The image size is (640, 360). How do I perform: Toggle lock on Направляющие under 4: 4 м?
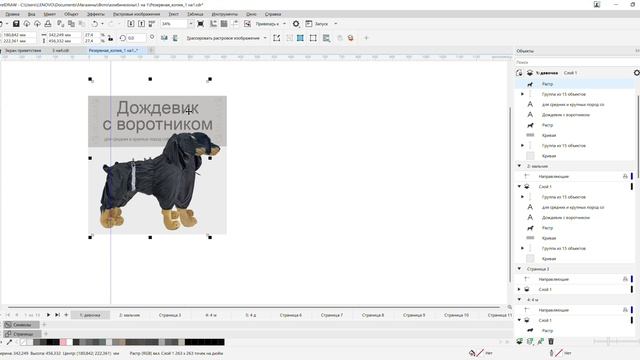coord(625,310)
